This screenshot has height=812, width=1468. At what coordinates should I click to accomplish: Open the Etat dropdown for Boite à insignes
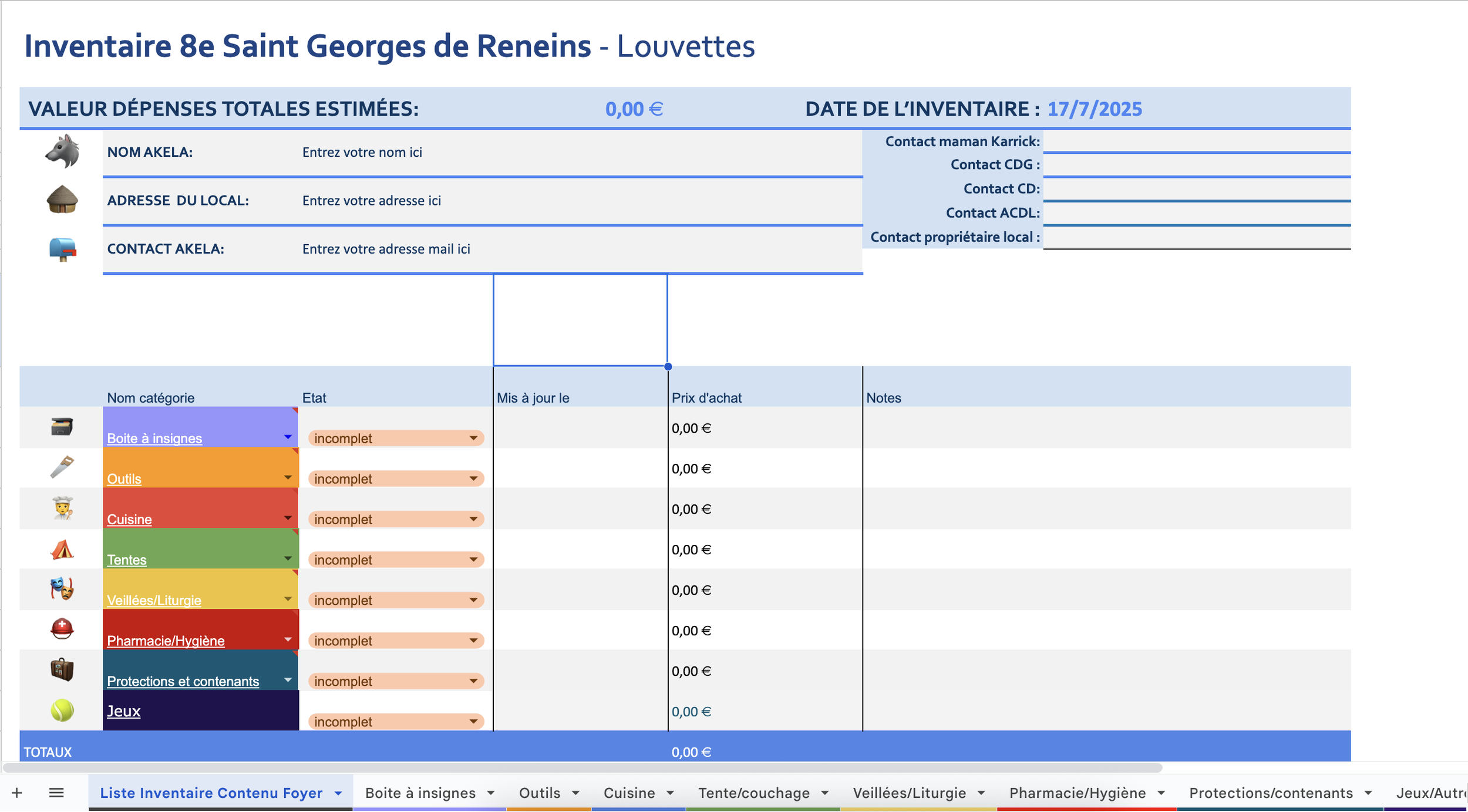[396, 439]
